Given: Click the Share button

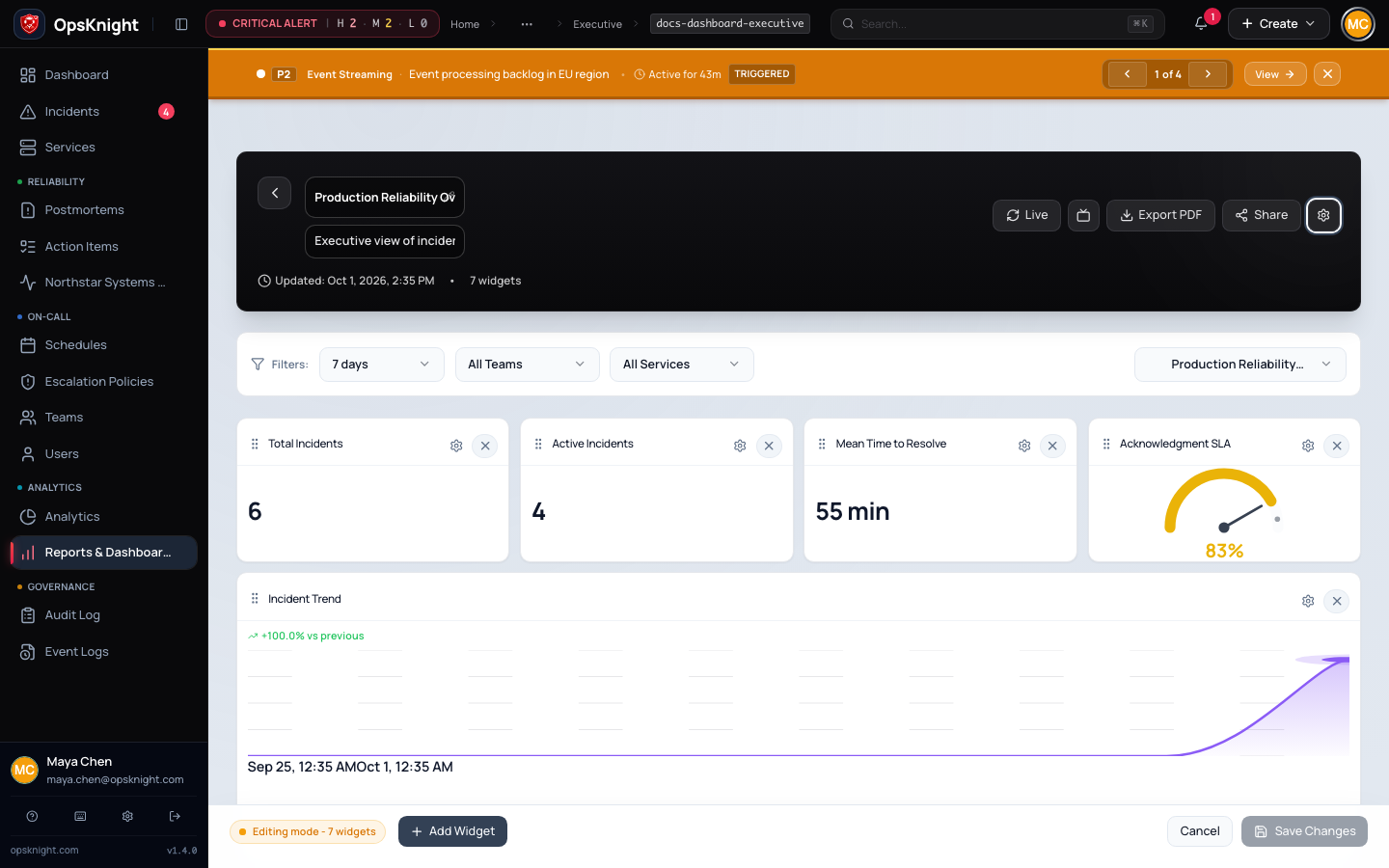Looking at the screenshot, I should click(x=1262, y=215).
